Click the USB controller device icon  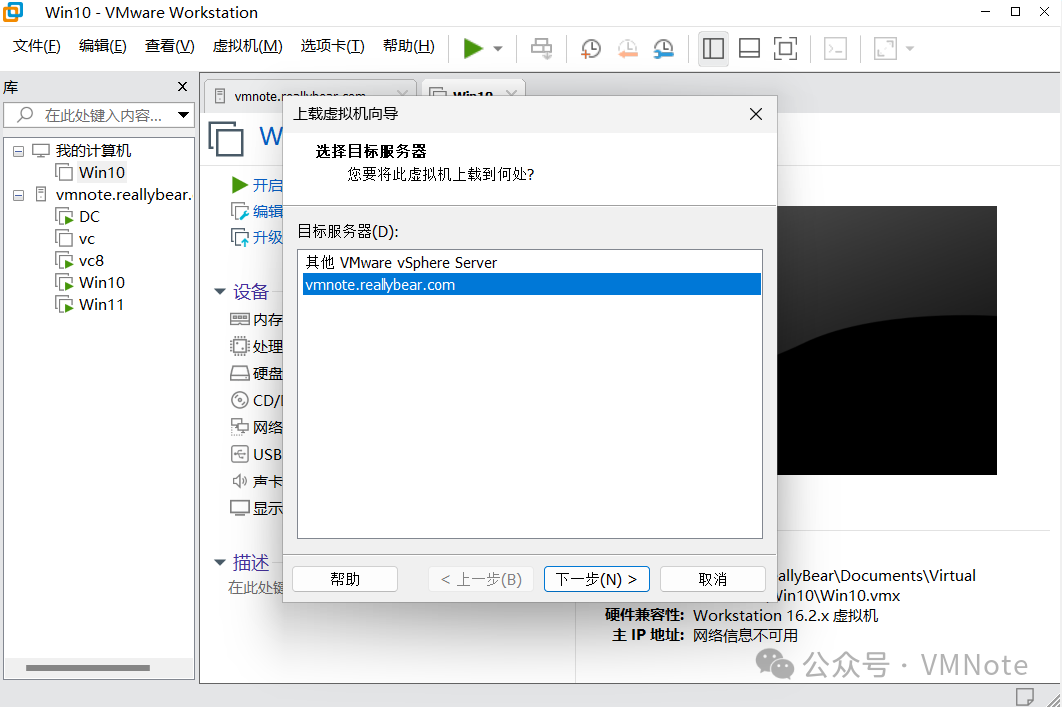240,454
